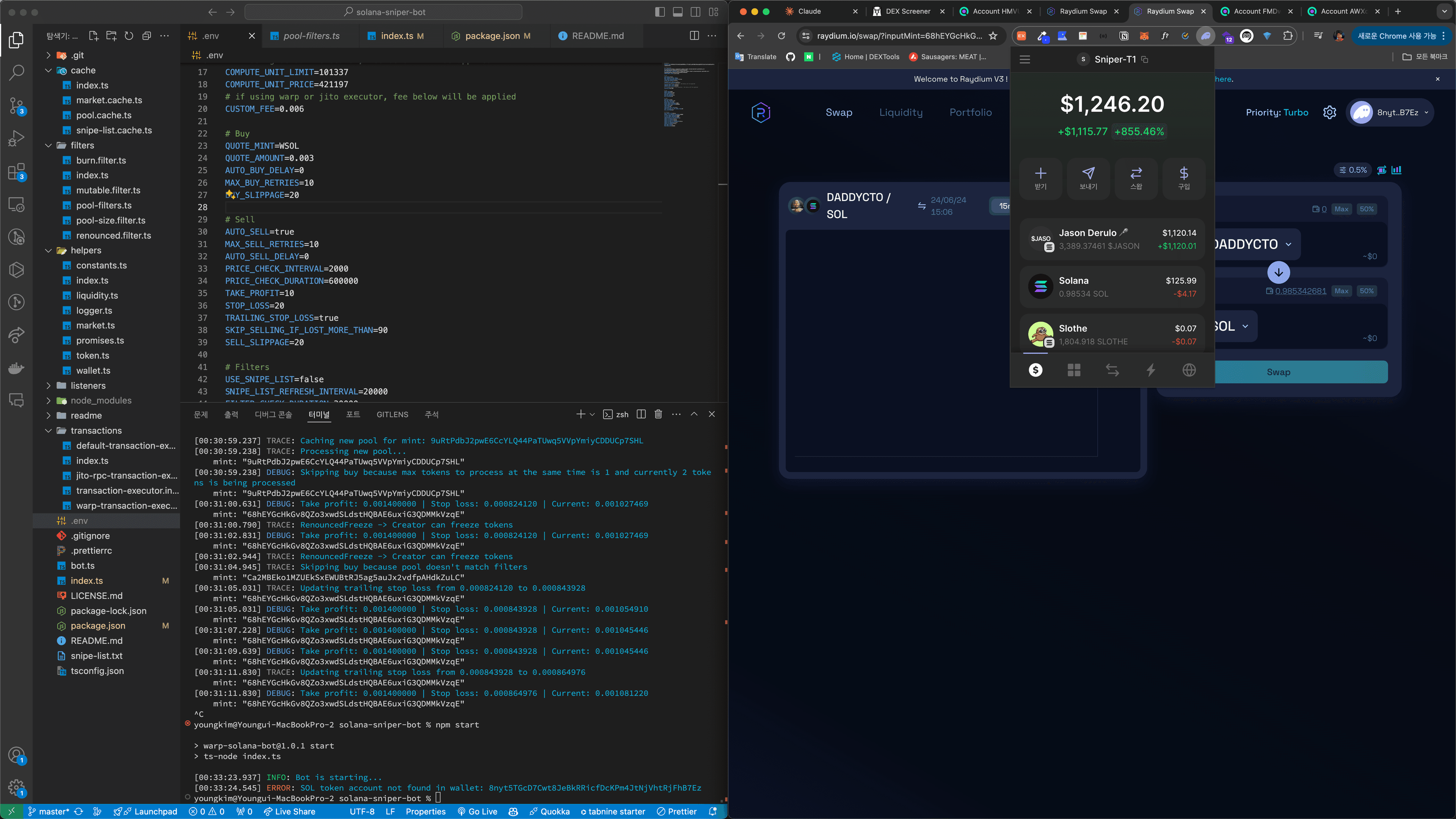Open Raydium settings gear icon
The image size is (1456, 819).
point(1329,113)
